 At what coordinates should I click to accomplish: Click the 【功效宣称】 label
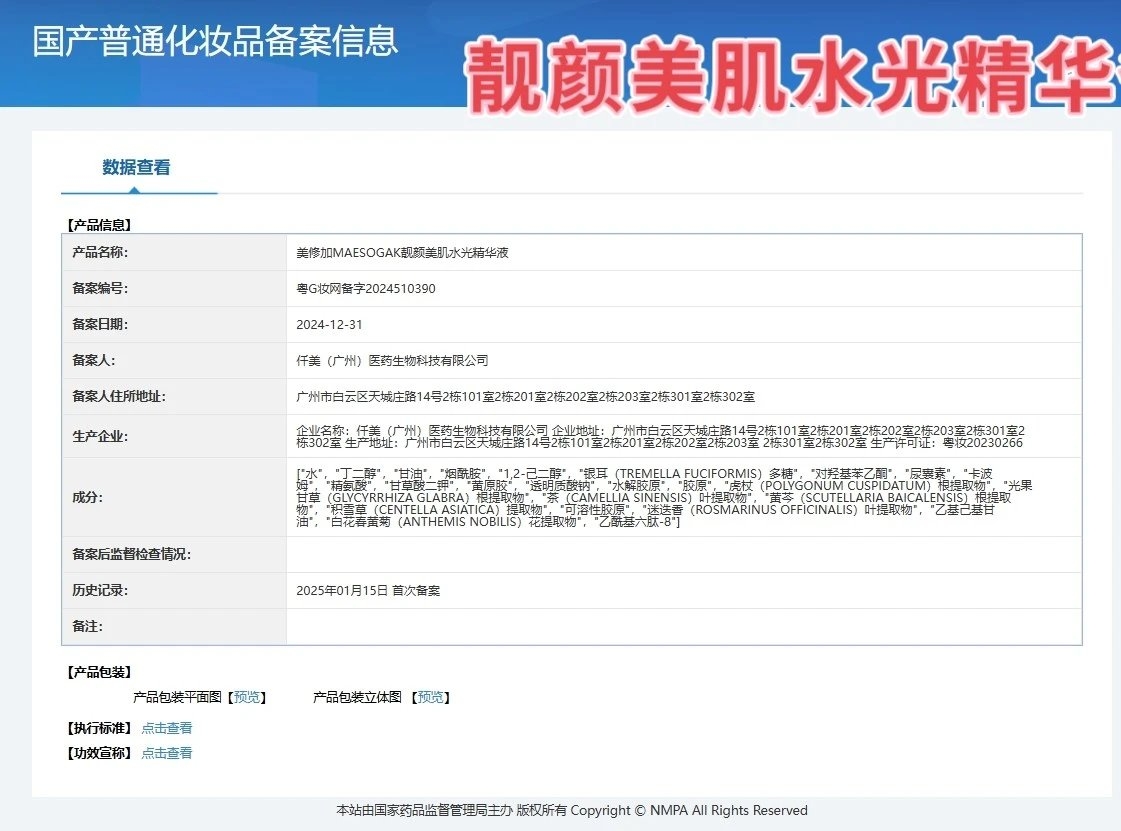[x=99, y=753]
